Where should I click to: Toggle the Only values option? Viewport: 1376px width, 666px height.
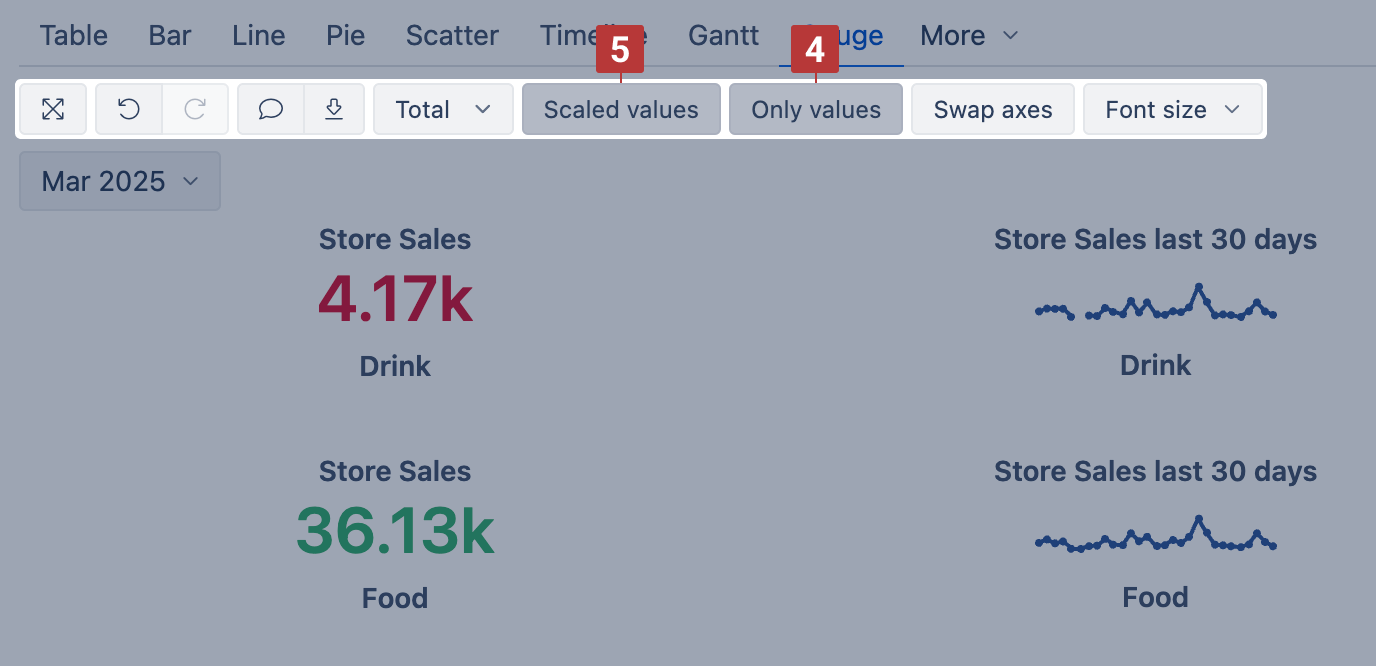point(816,109)
